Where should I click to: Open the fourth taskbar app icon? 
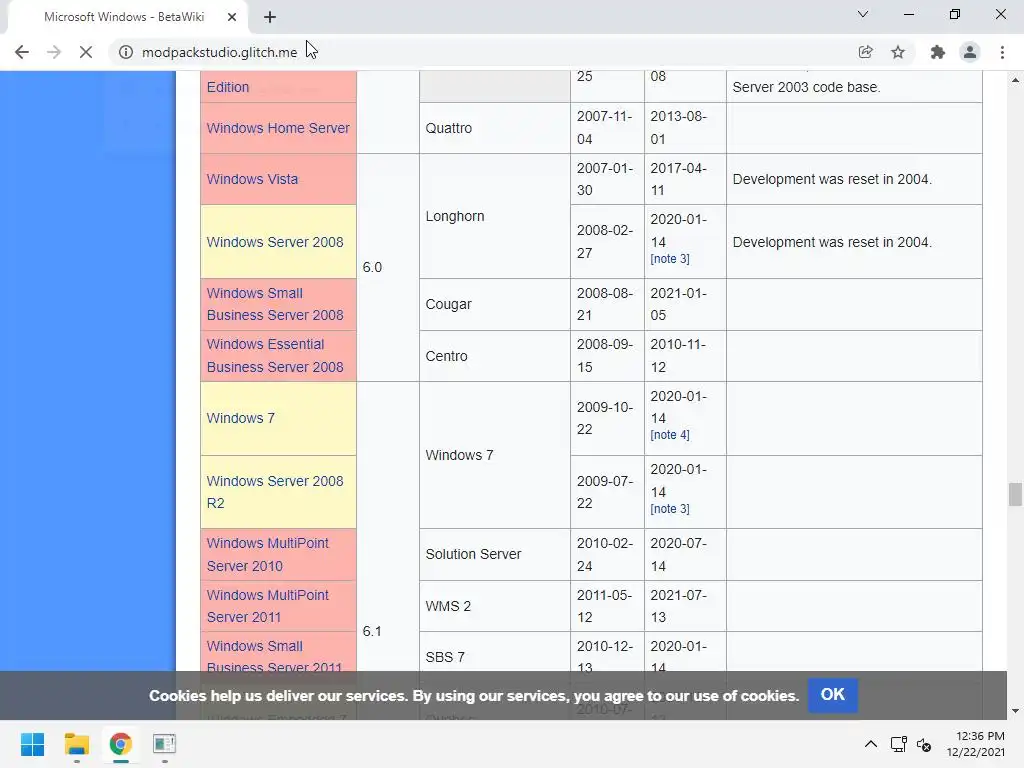pos(165,744)
